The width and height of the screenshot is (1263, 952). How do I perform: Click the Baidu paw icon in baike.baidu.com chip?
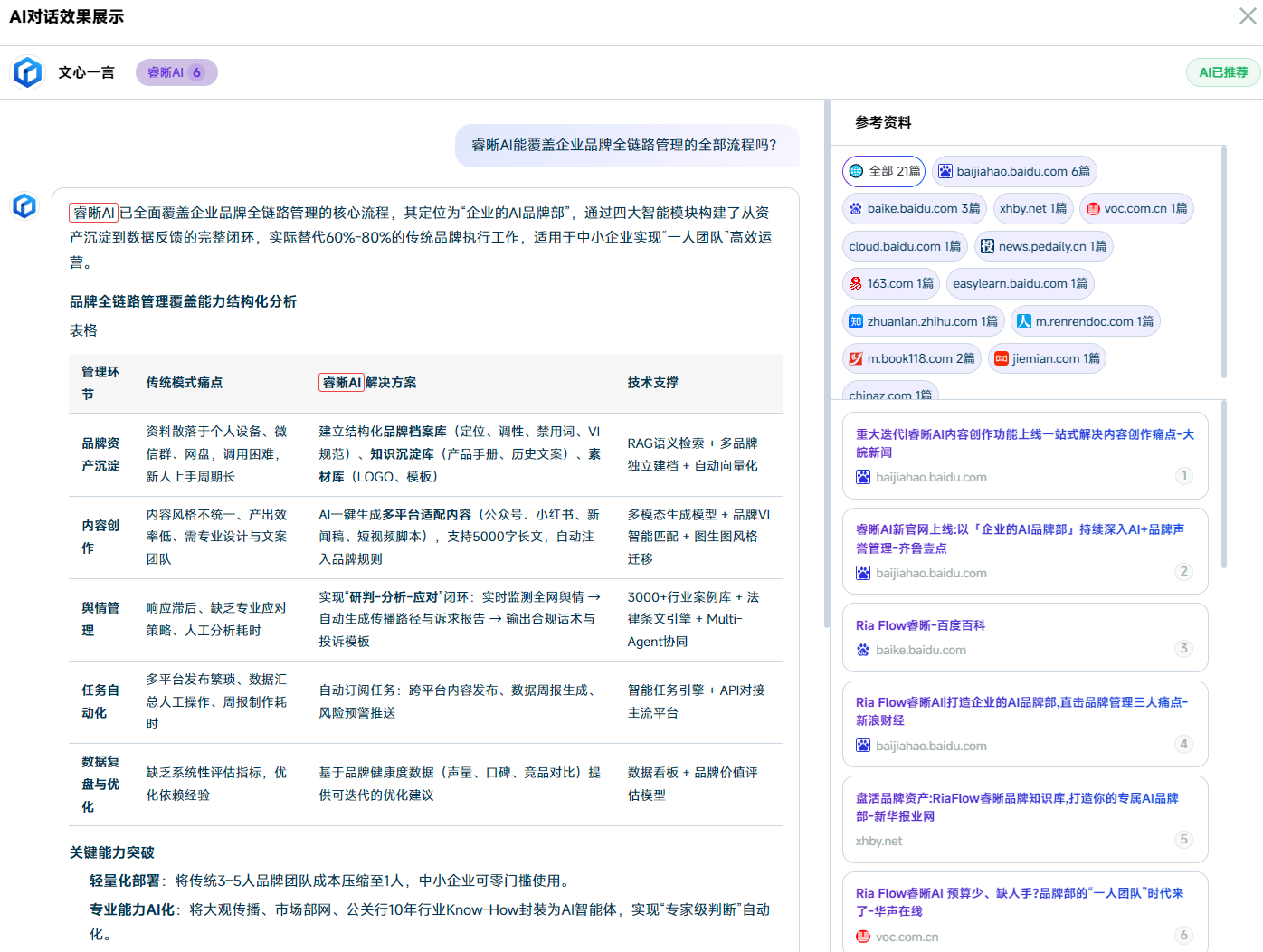(x=856, y=208)
